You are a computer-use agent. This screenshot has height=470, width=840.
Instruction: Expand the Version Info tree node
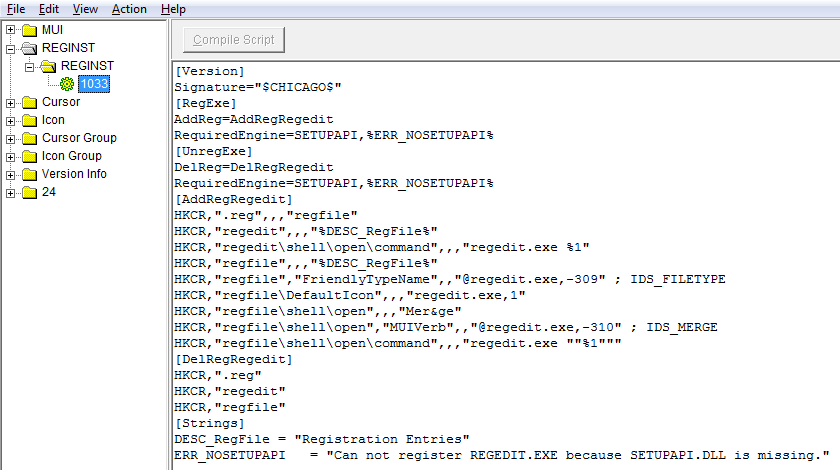pos(11,174)
